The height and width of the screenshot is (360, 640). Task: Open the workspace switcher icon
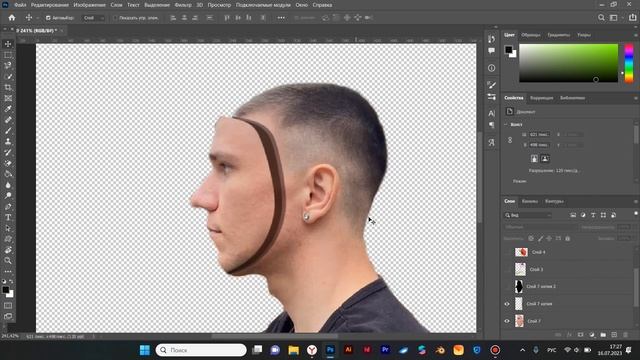[x=614, y=18]
